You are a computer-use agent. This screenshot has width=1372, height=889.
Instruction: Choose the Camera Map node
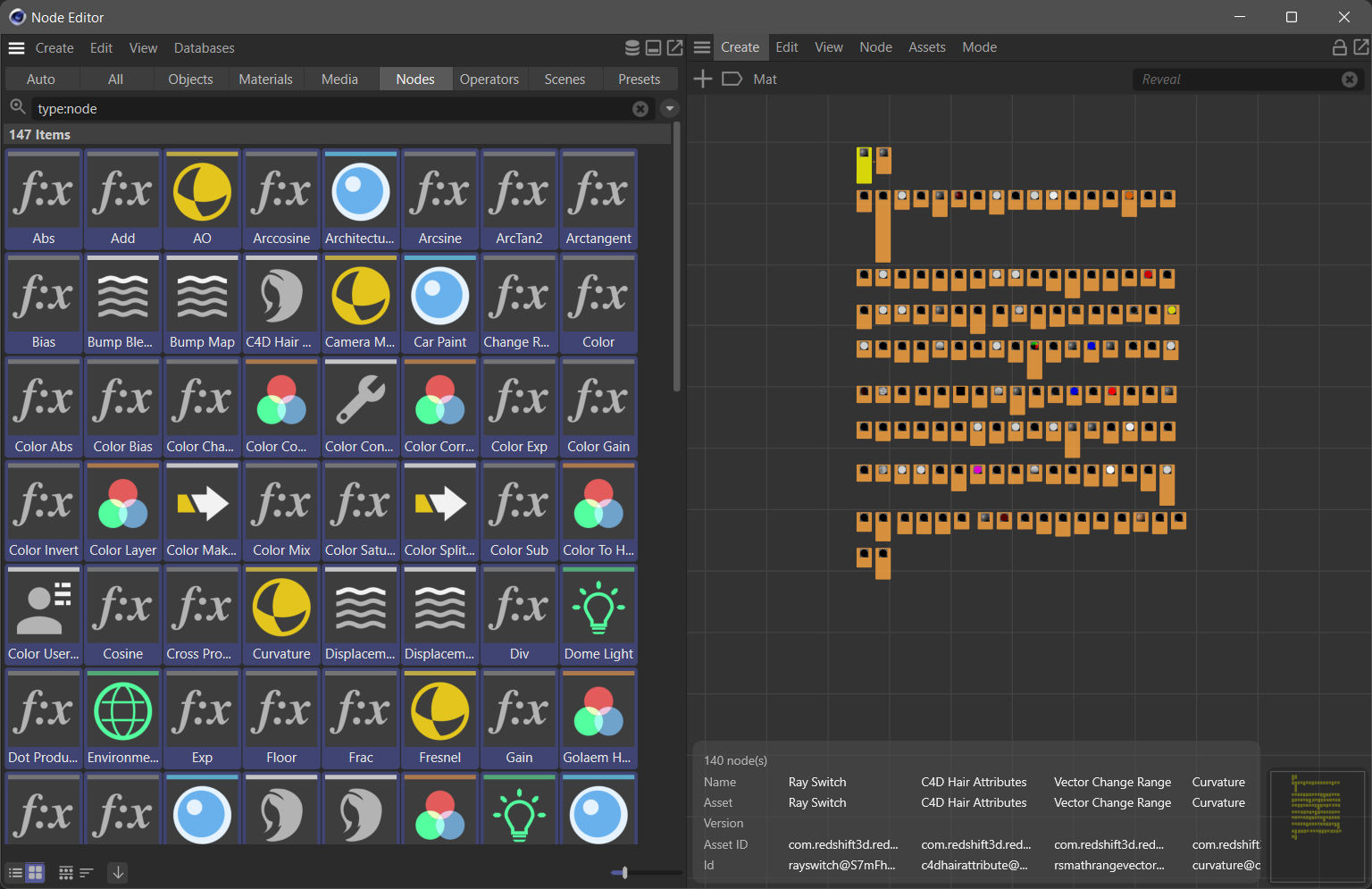[361, 303]
